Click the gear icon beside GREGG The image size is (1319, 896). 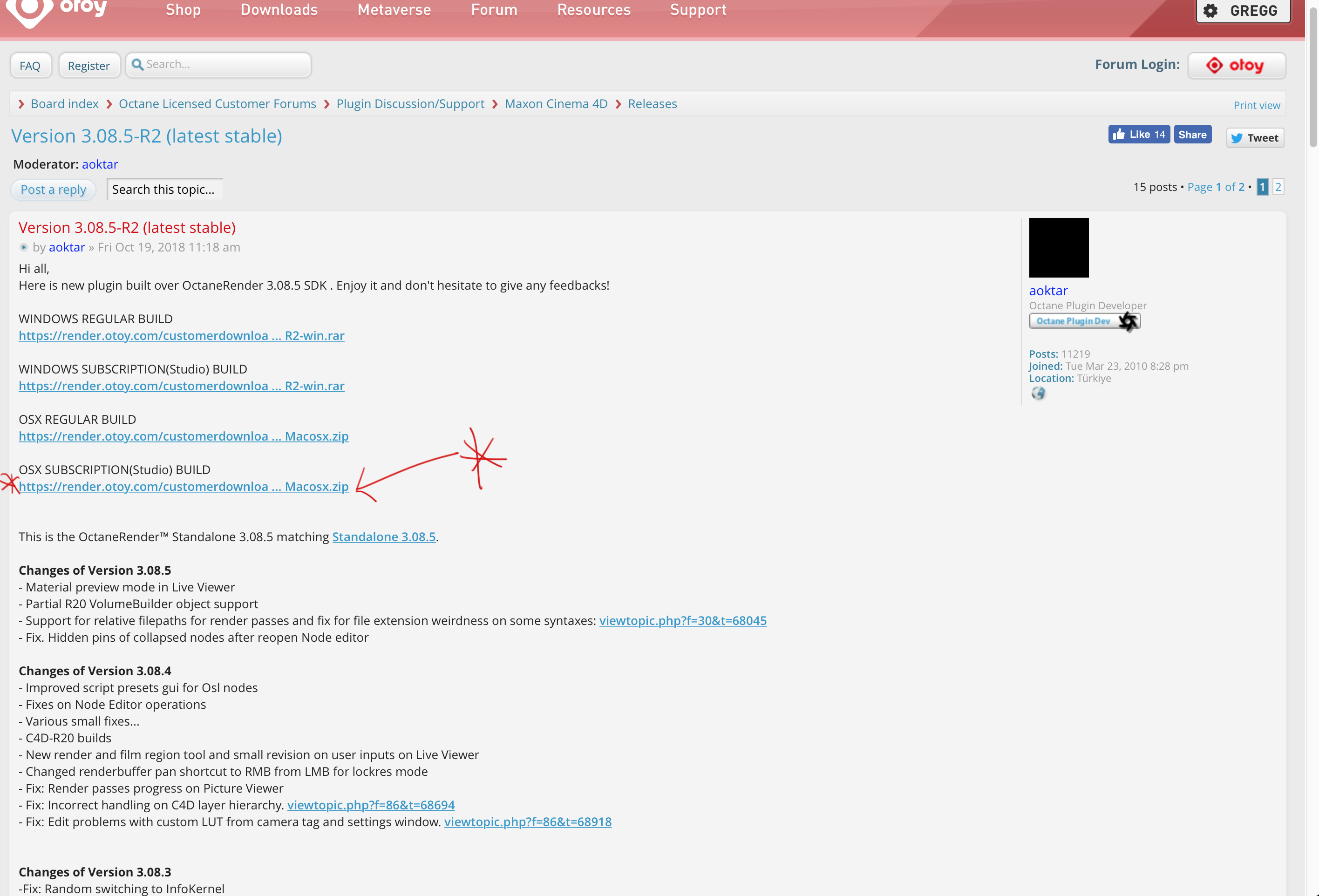point(1210,11)
